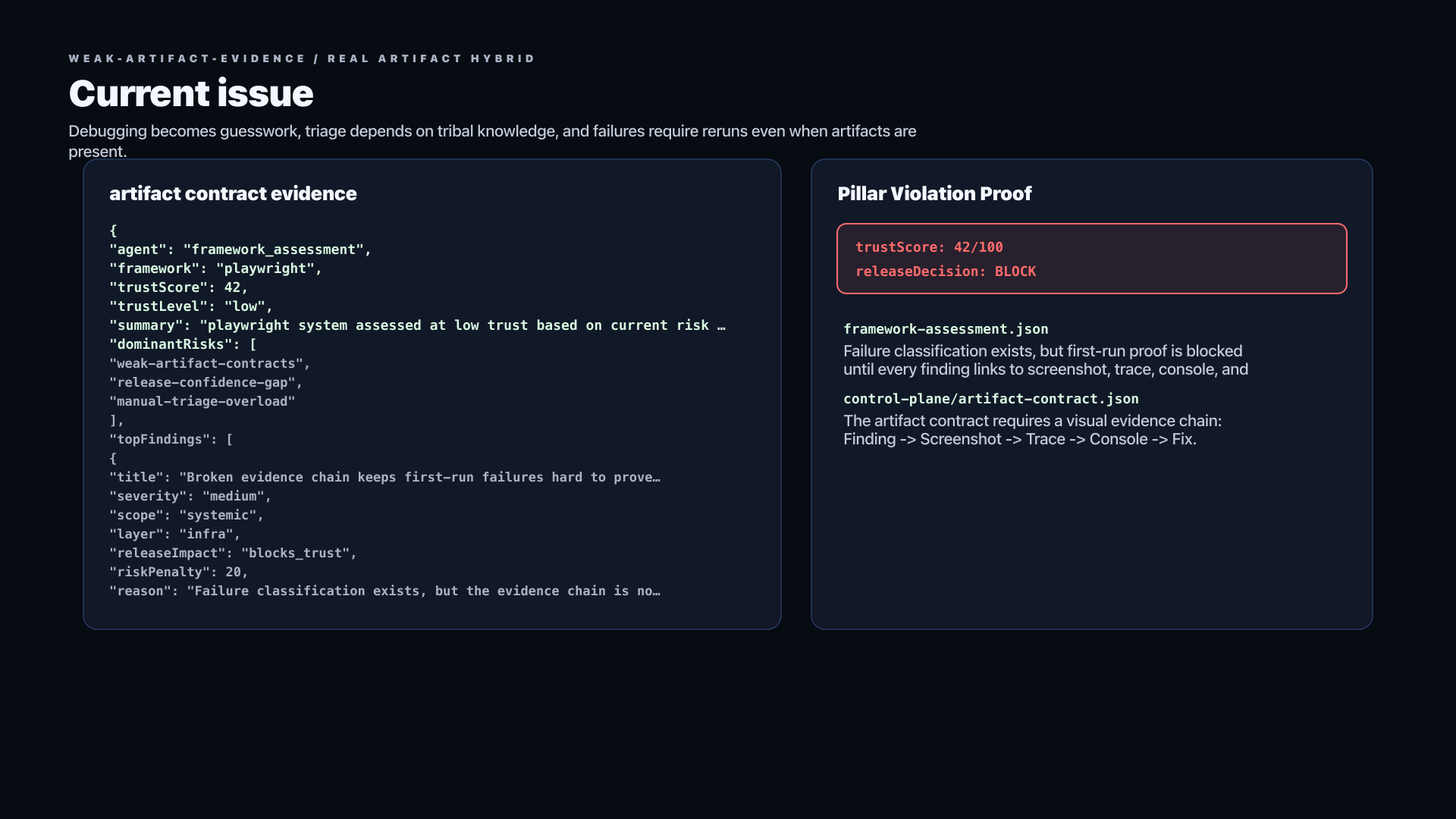Click the "release-confidence-gap" risk entry
Viewport: 1456px width, 819px height.
pyautogui.click(x=206, y=382)
